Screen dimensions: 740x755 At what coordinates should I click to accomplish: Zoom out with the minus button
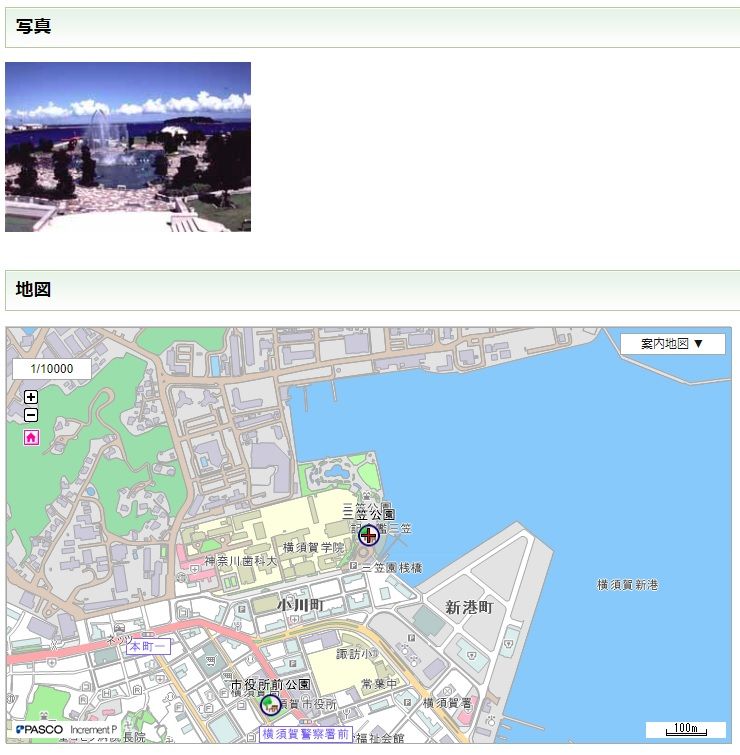tap(31, 415)
